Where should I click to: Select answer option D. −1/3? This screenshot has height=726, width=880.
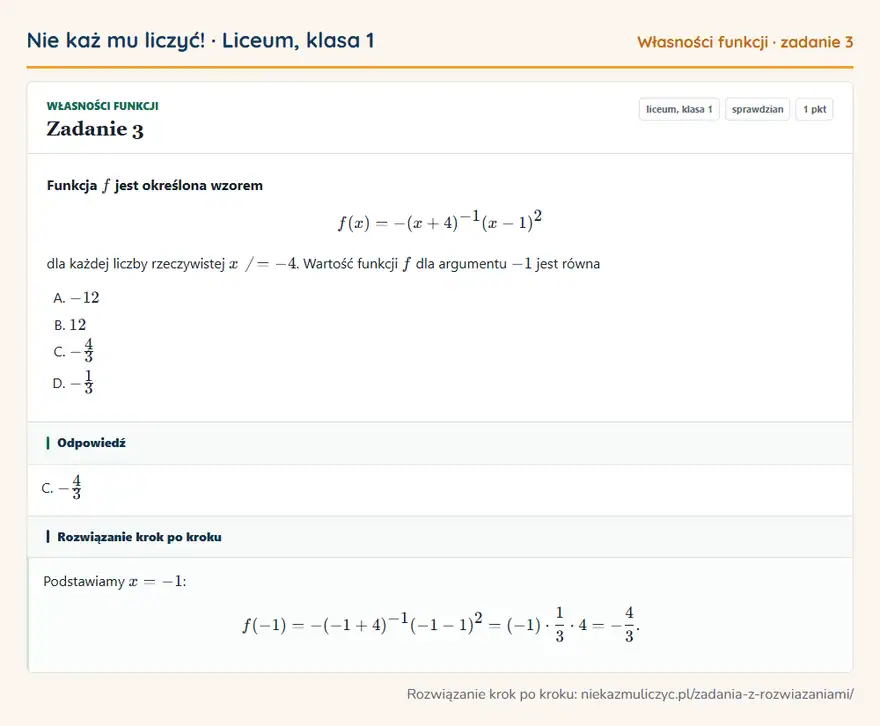[x=73, y=382]
